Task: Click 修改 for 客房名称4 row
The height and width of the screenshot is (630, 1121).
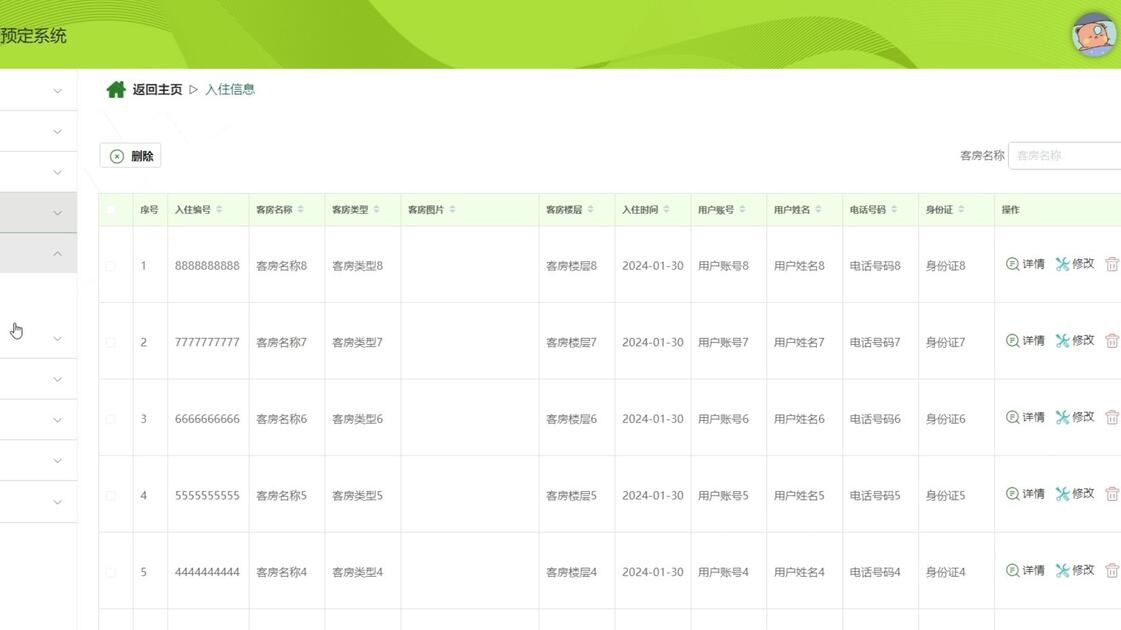Action: coord(1075,570)
